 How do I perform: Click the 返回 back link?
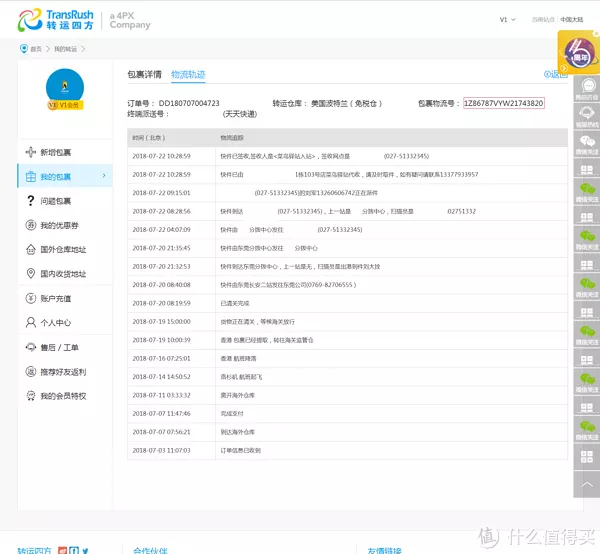(x=556, y=74)
